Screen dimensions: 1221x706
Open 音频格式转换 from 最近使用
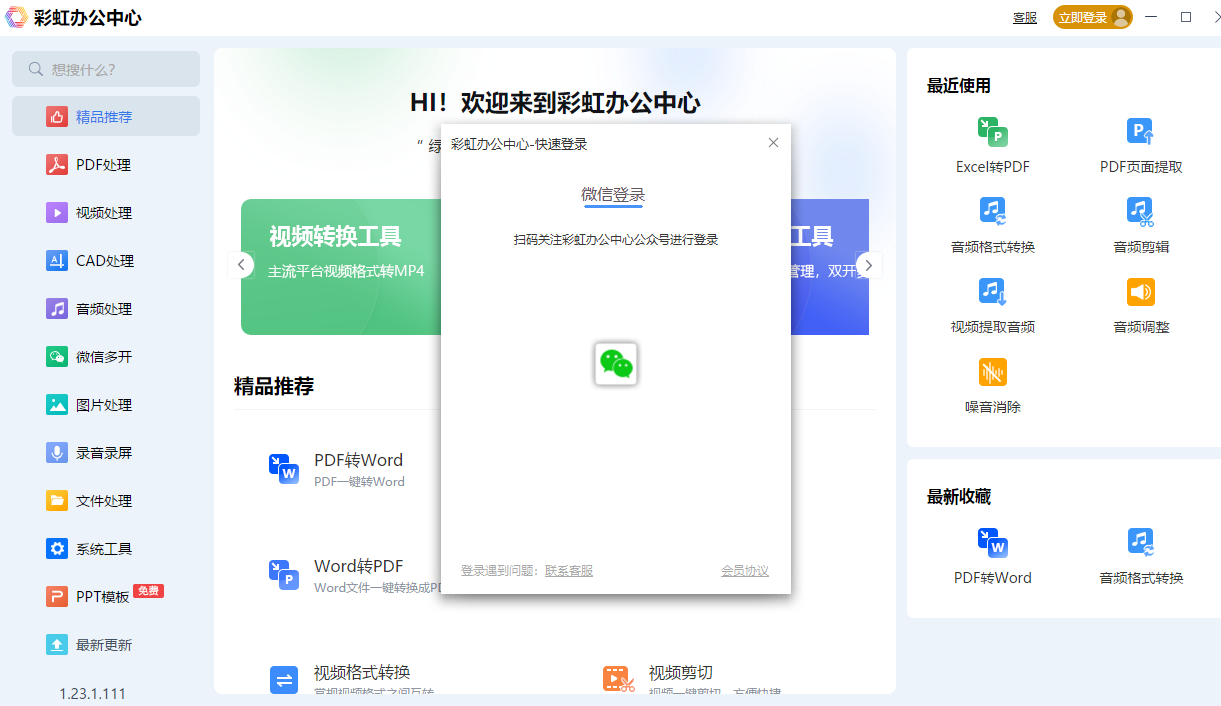point(992,225)
